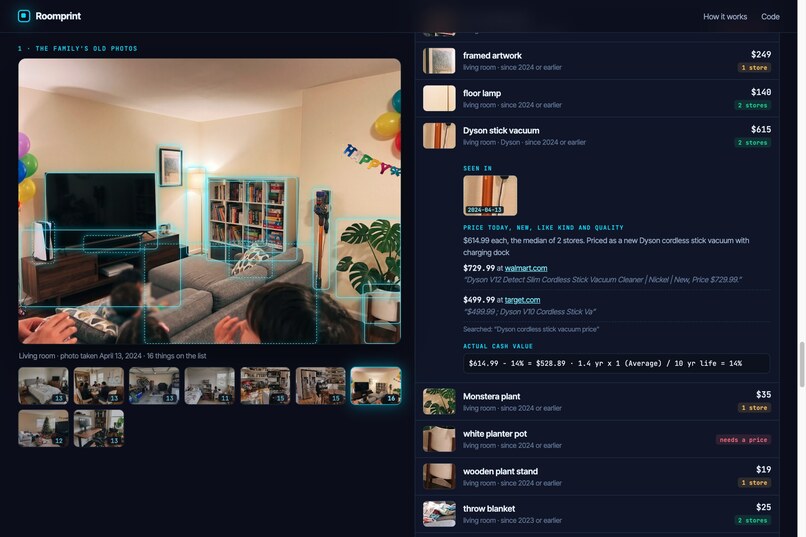Screen dimensions: 806x537
Task: Open the walmart.com price source link
Action: click(x=526, y=268)
